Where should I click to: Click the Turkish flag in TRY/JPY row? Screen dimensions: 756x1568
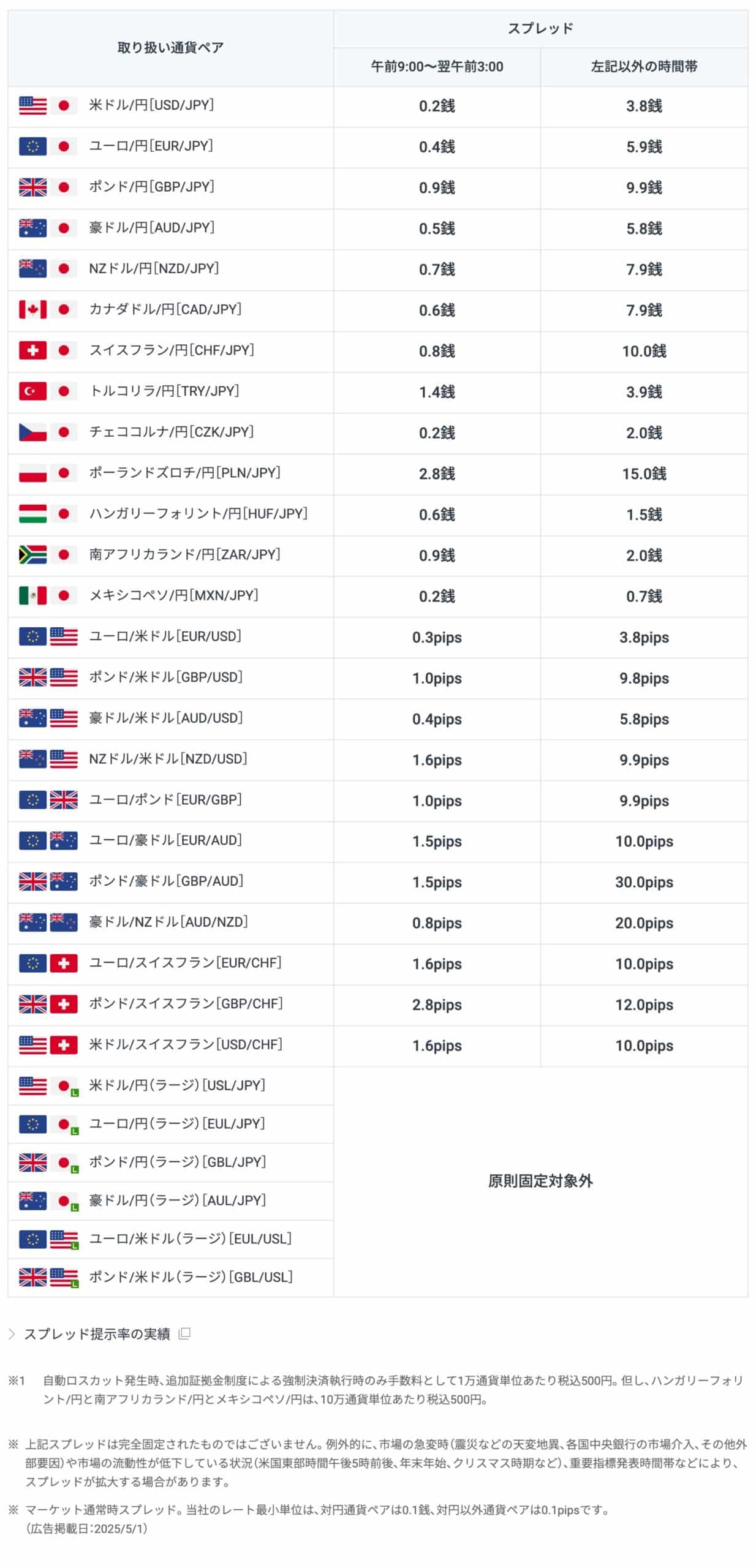[32, 391]
